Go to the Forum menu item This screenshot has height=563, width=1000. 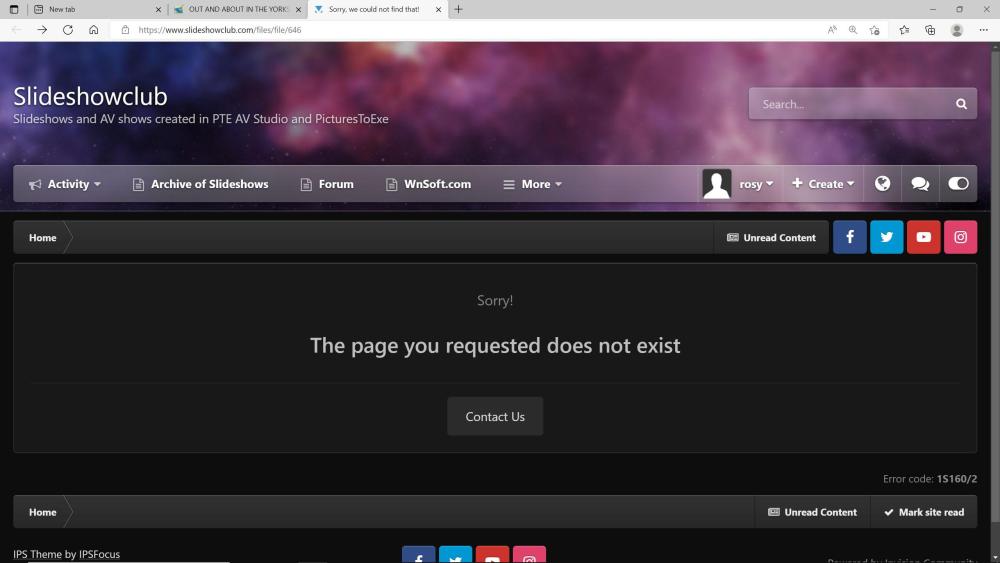click(327, 184)
